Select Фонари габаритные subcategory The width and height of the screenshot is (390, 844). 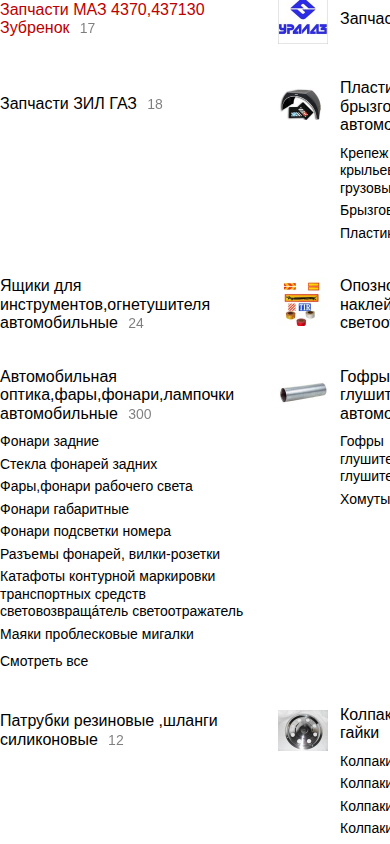coord(65,509)
